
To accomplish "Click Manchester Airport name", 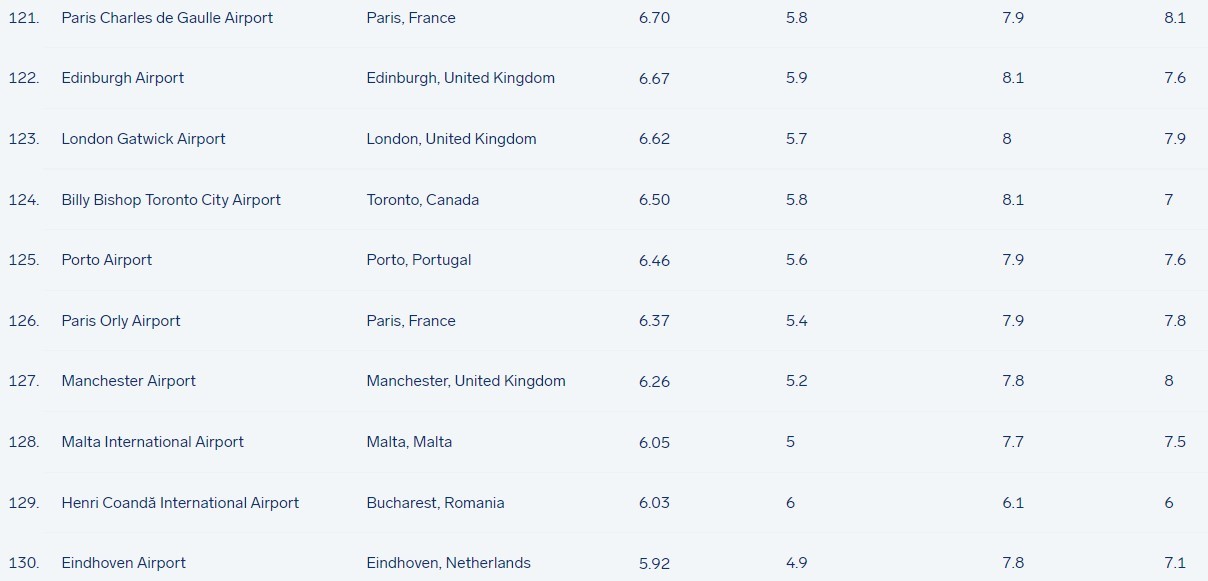I will pos(129,381).
